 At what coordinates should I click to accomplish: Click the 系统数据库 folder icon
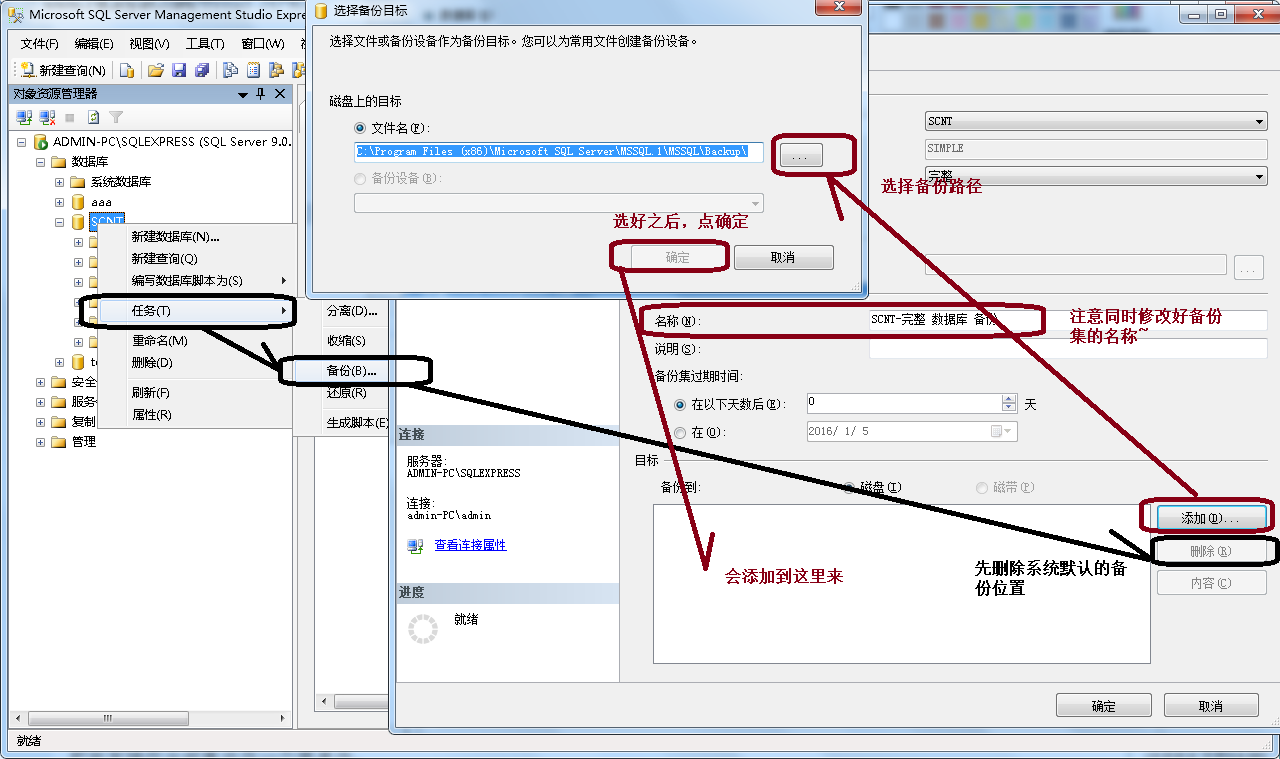click(x=78, y=182)
